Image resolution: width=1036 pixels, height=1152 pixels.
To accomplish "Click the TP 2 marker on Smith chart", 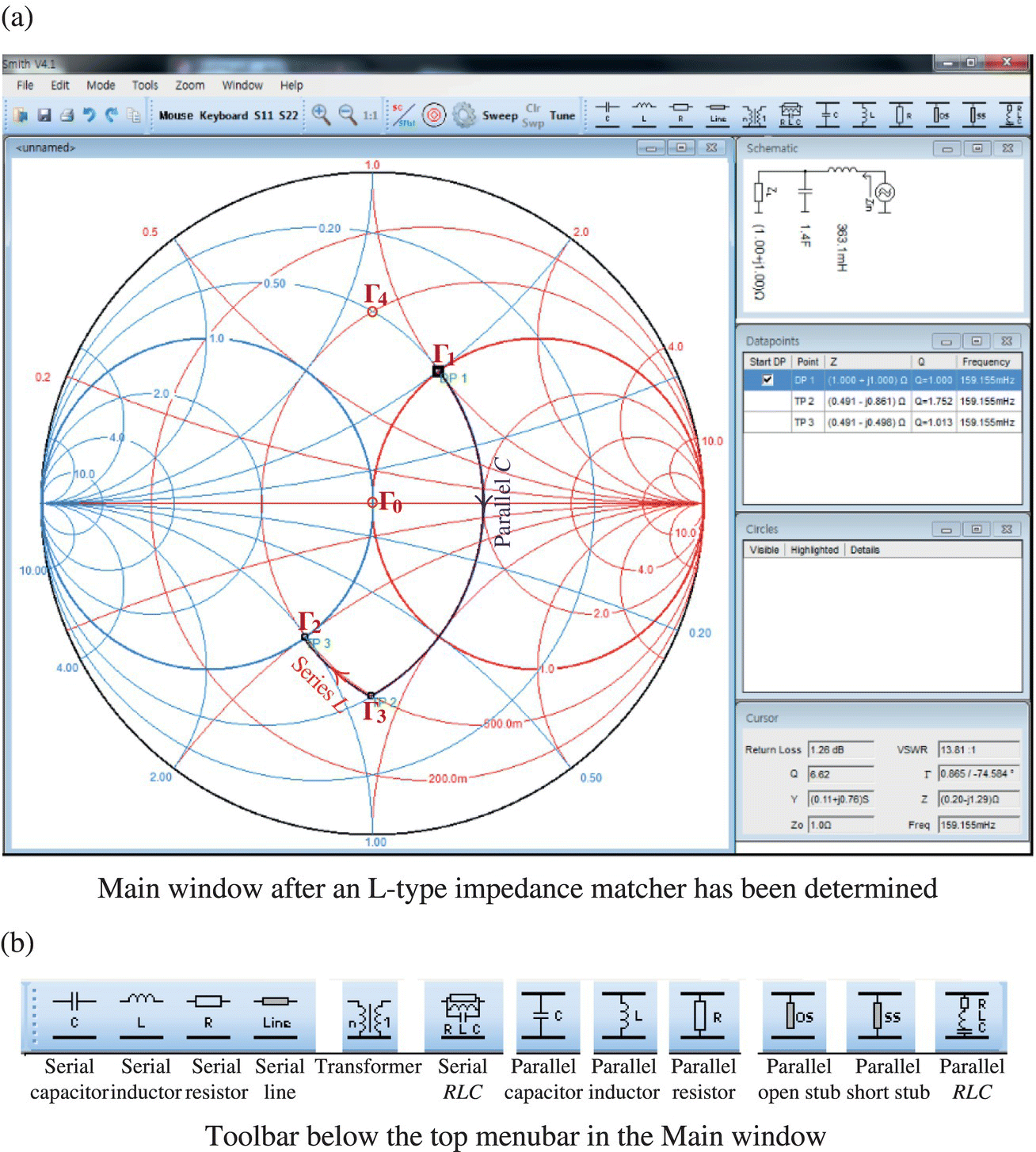I will pos(371,696).
